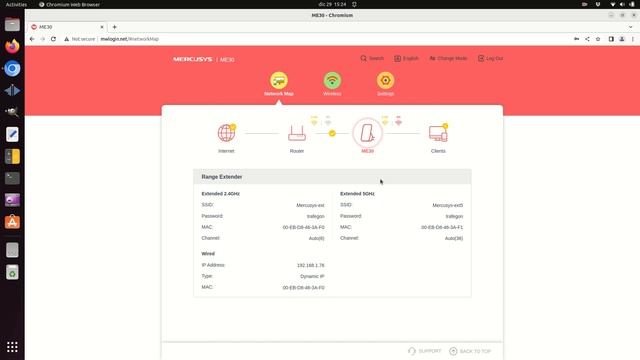The width and height of the screenshot is (640, 360).
Task: Toggle the Chromium side panel icon
Action: 611,39
